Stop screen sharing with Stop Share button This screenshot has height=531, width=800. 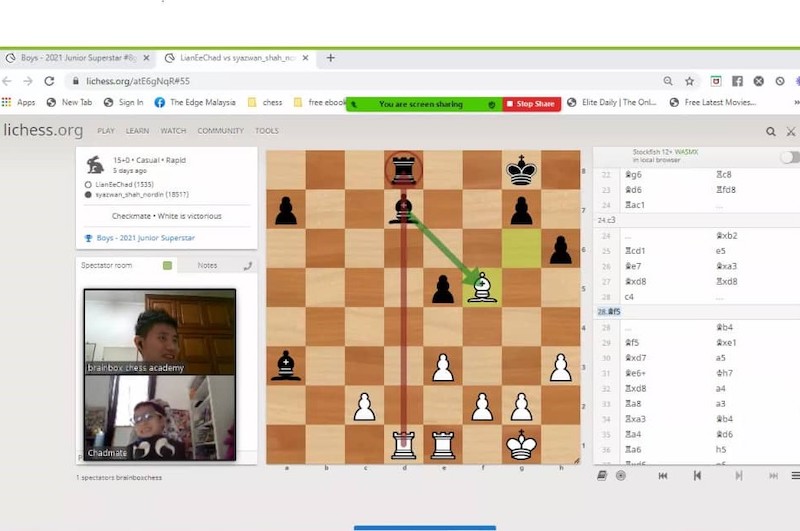[531, 104]
